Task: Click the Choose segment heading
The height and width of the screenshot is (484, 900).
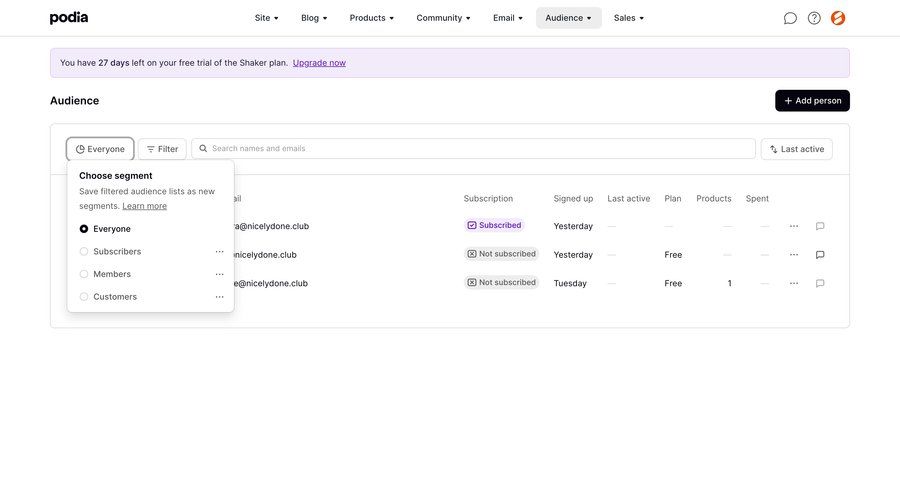Action: tap(116, 176)
